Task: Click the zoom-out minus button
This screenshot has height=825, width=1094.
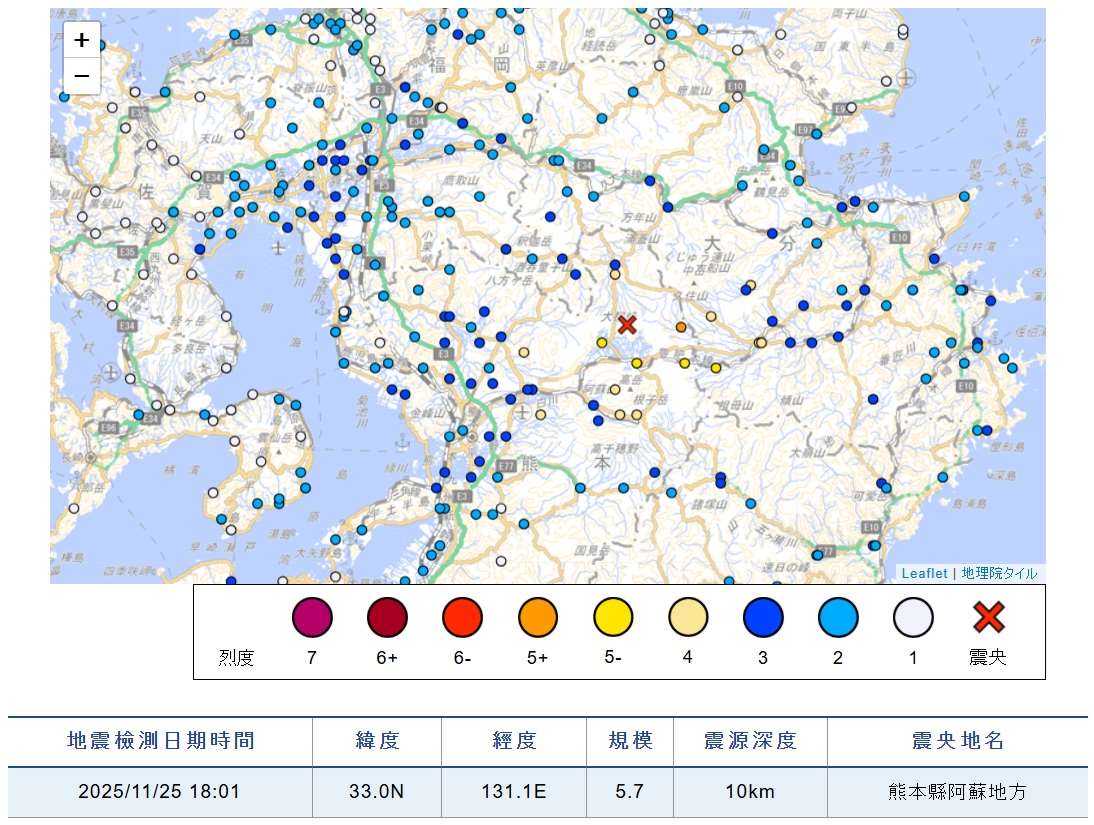Action: click(81, 76)
